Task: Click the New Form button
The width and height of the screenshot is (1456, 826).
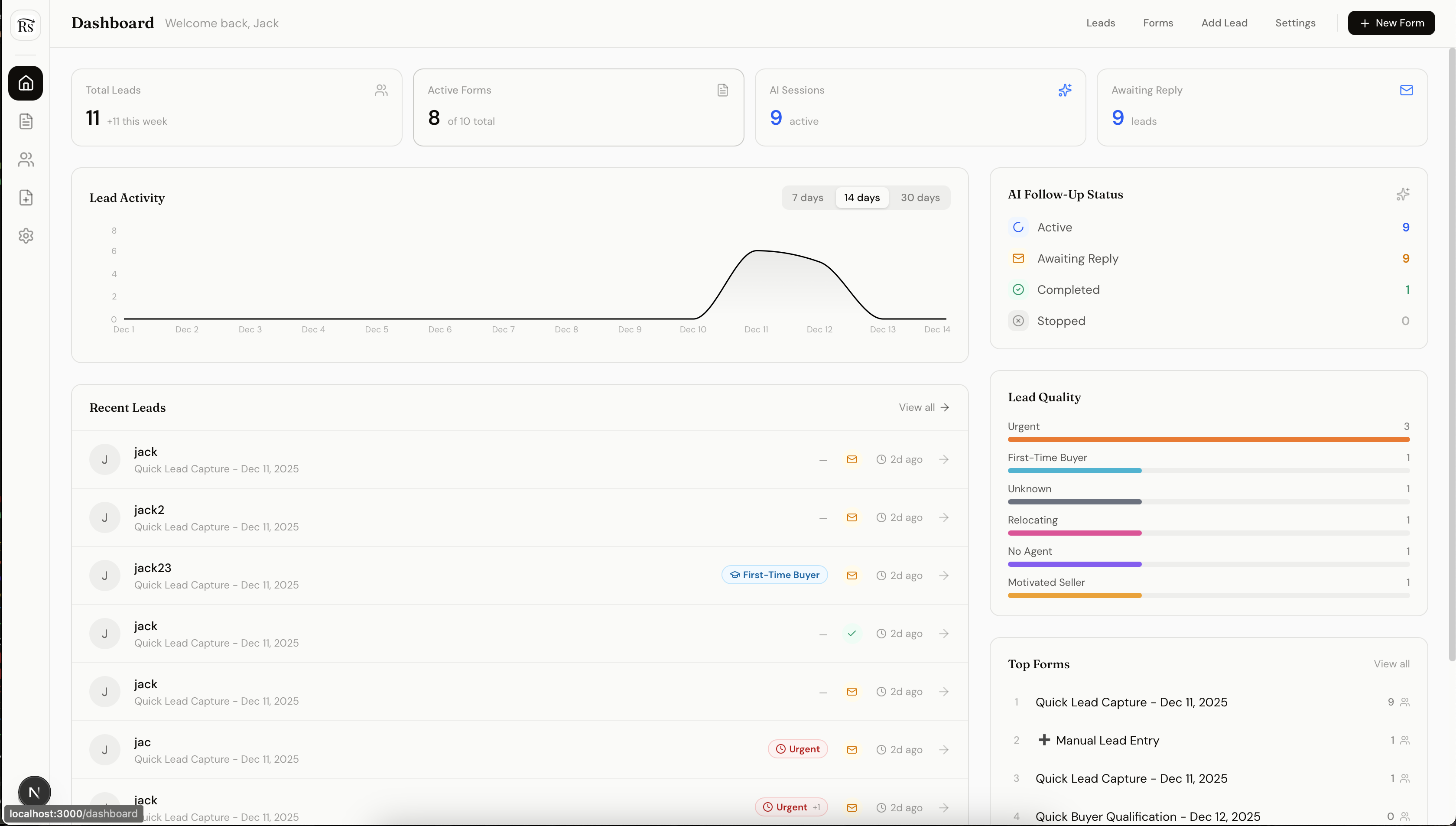Action: 1391,23
